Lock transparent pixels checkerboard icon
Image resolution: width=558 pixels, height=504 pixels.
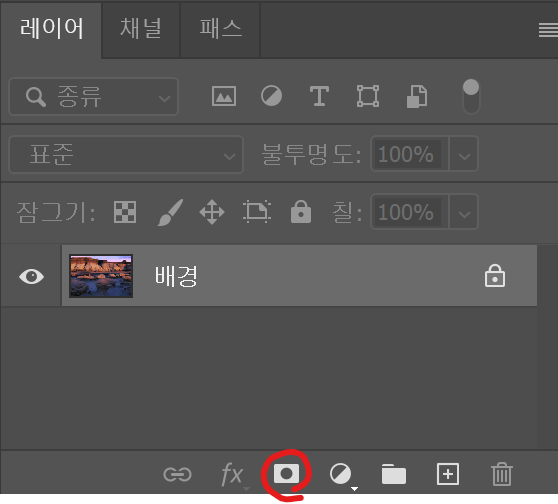[125, 212]
